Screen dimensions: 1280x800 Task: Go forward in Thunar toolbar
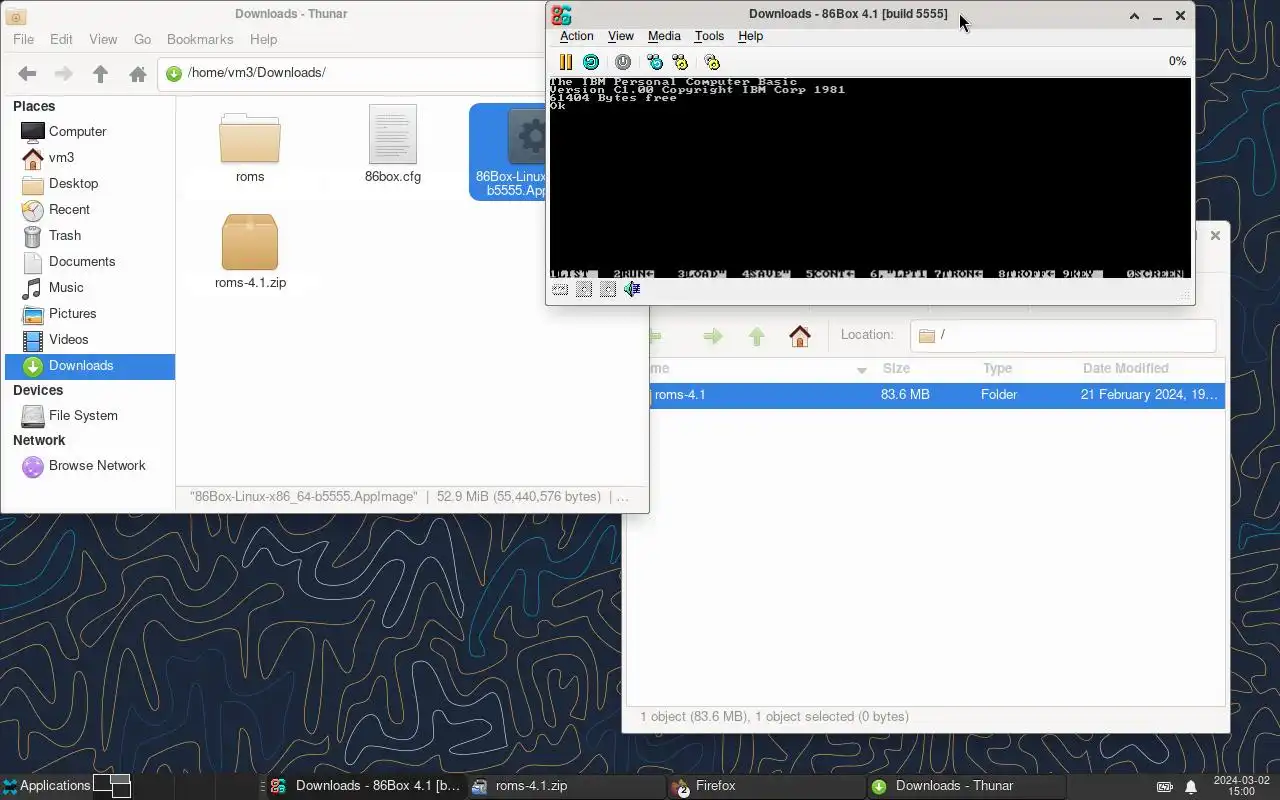pos(63,73)
